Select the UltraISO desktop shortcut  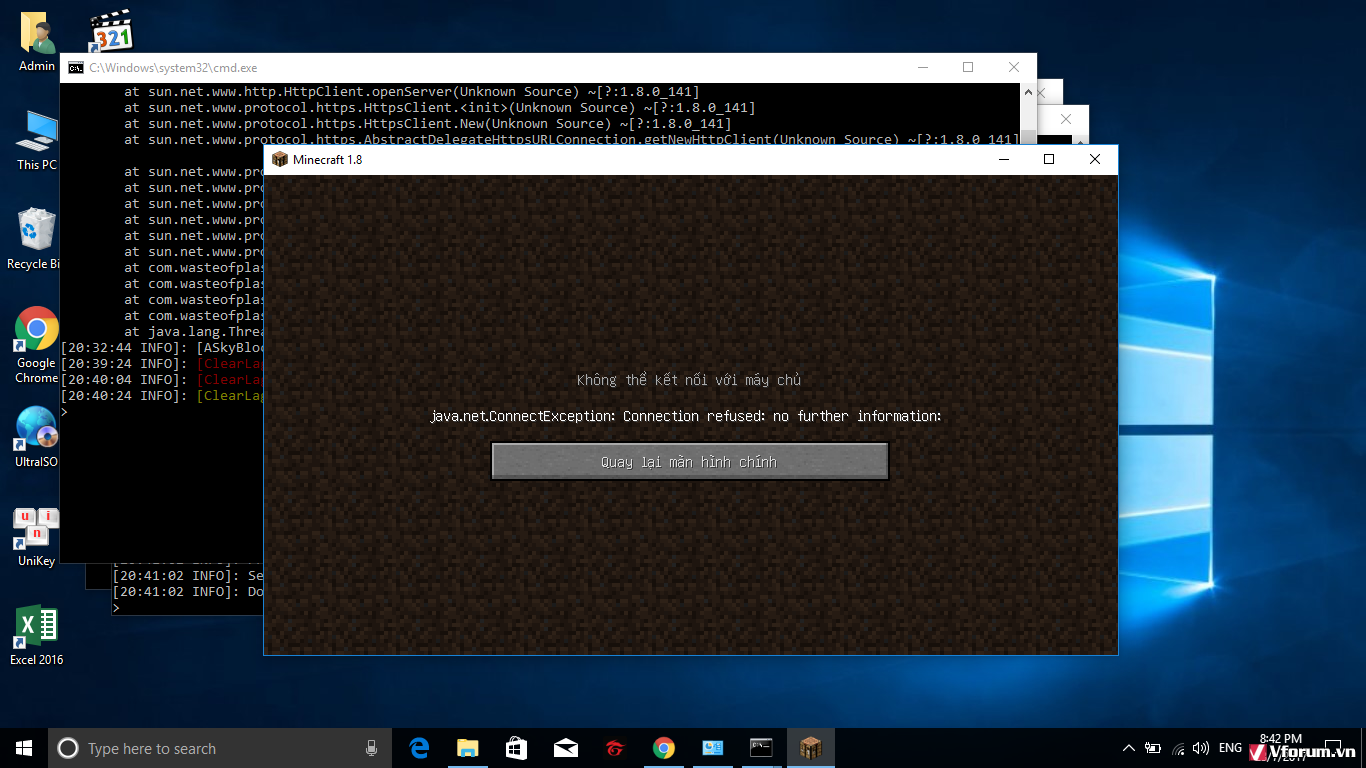pyautogui.click(x=37, y=437)
